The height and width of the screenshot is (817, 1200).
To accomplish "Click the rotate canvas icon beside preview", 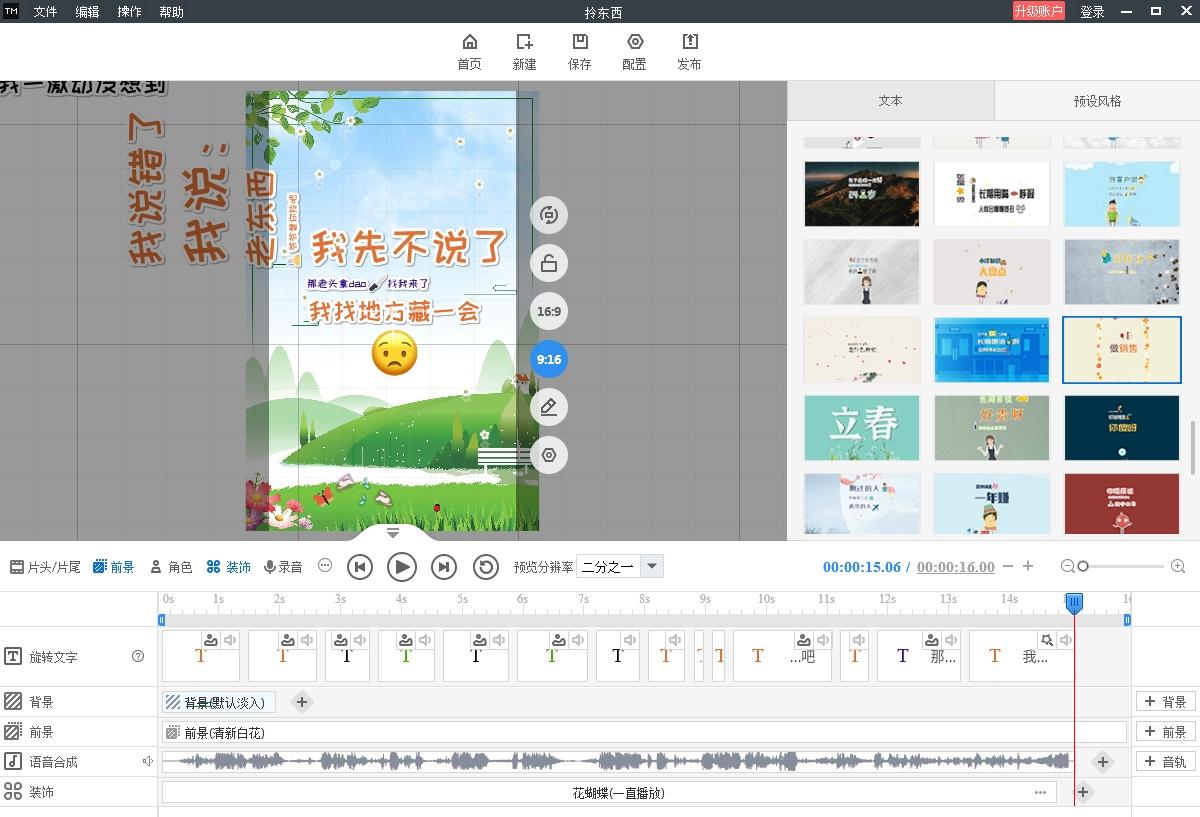I will 549,215.
